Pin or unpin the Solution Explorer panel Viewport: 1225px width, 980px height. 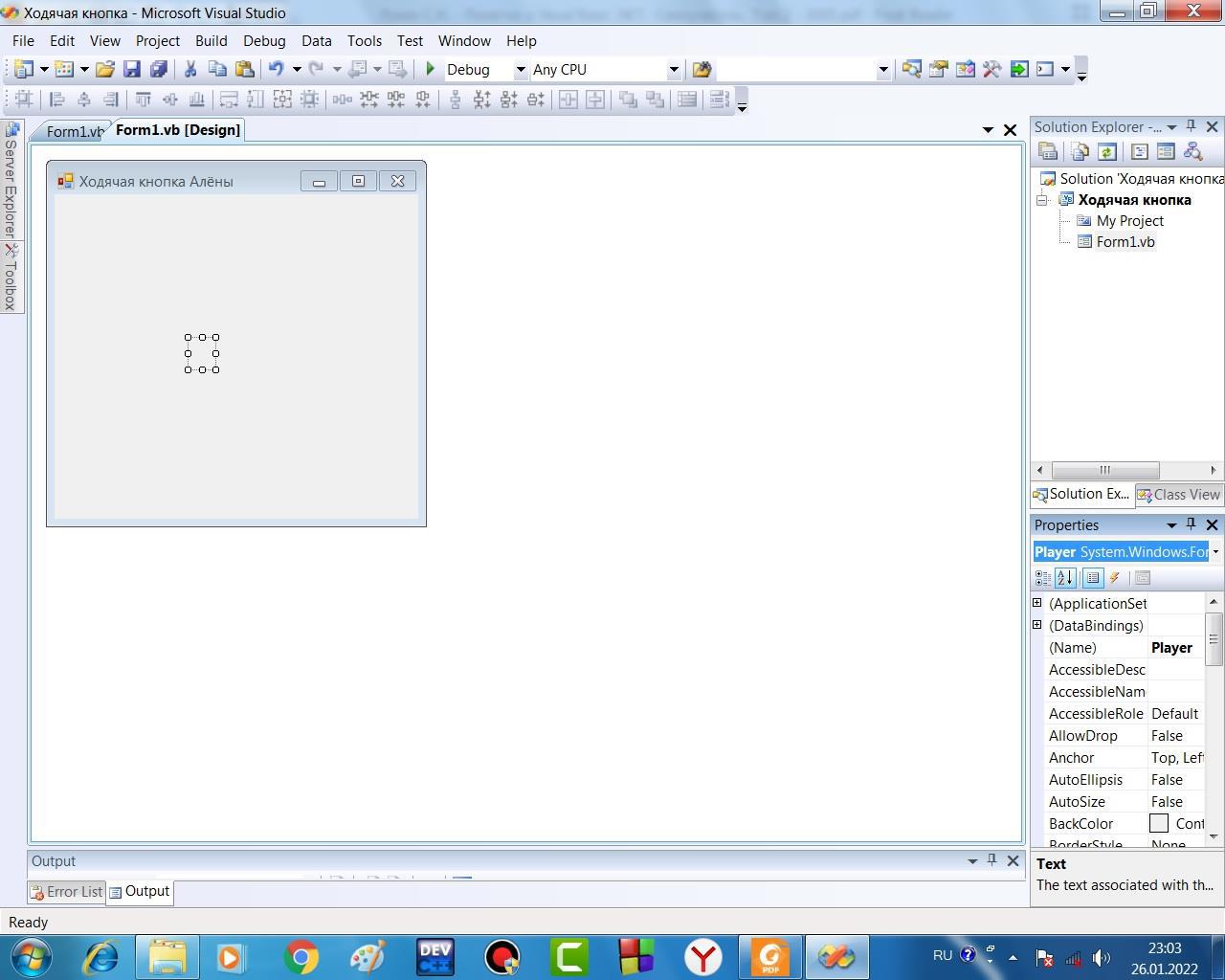pos(1192,126)
